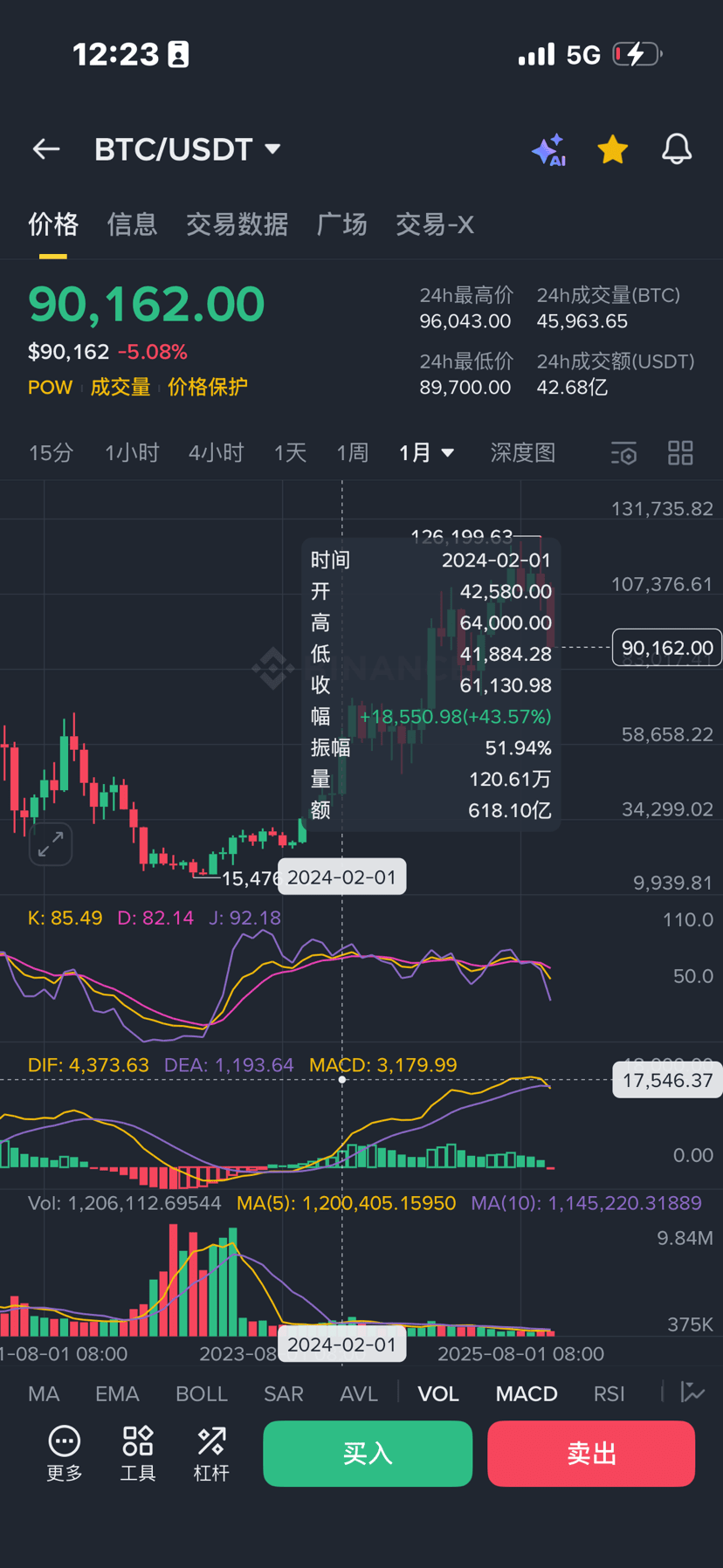Click the DIF: 4,373.63 reading
The width and height of the screenshot is (723, 1568).
tap(88, 1065)
